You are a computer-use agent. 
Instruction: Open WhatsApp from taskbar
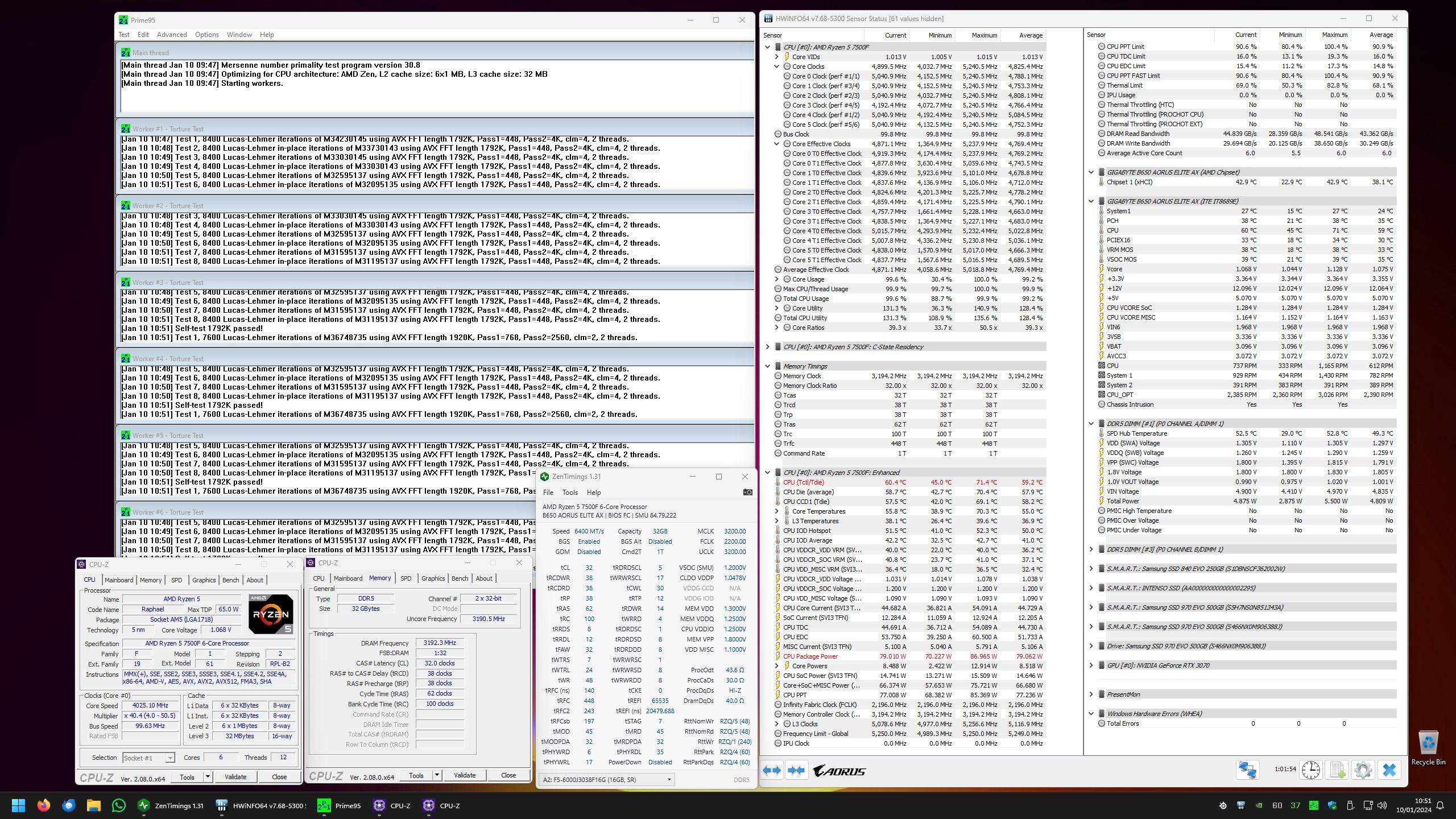(x=119, y=805)
